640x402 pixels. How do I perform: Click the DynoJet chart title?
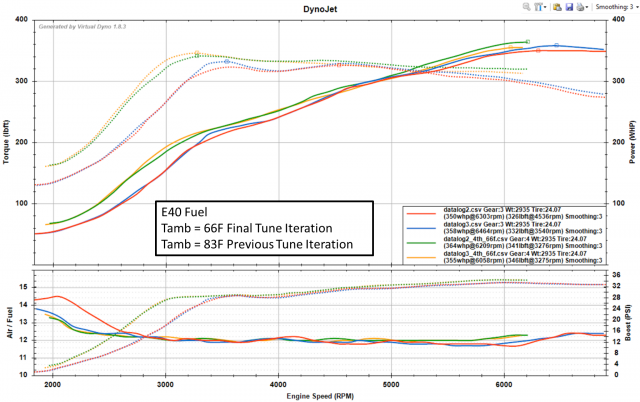pos(320,9)
